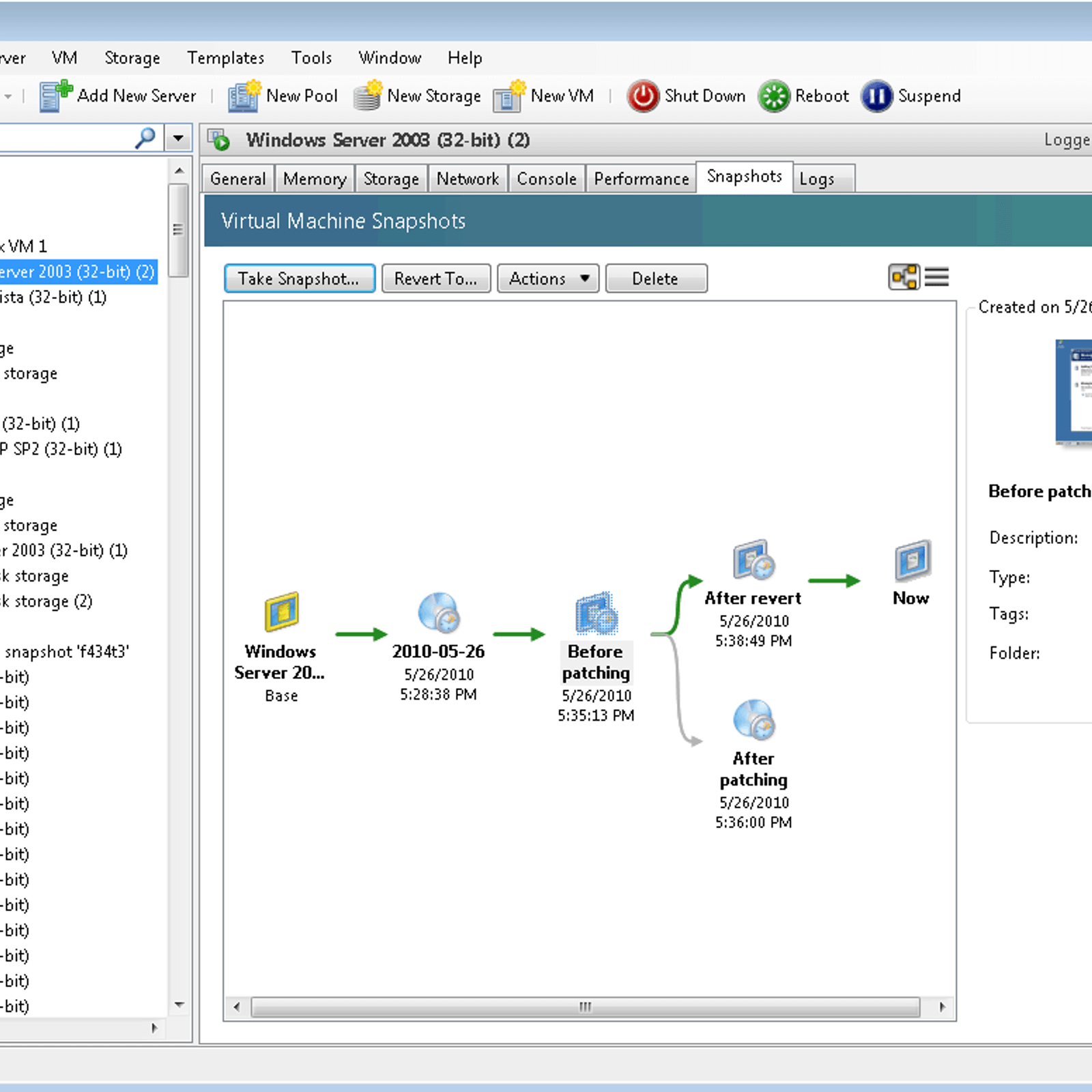Click the New VM icon
This screenshot has height=1092, width=1092.
click(x=509, y=96)
